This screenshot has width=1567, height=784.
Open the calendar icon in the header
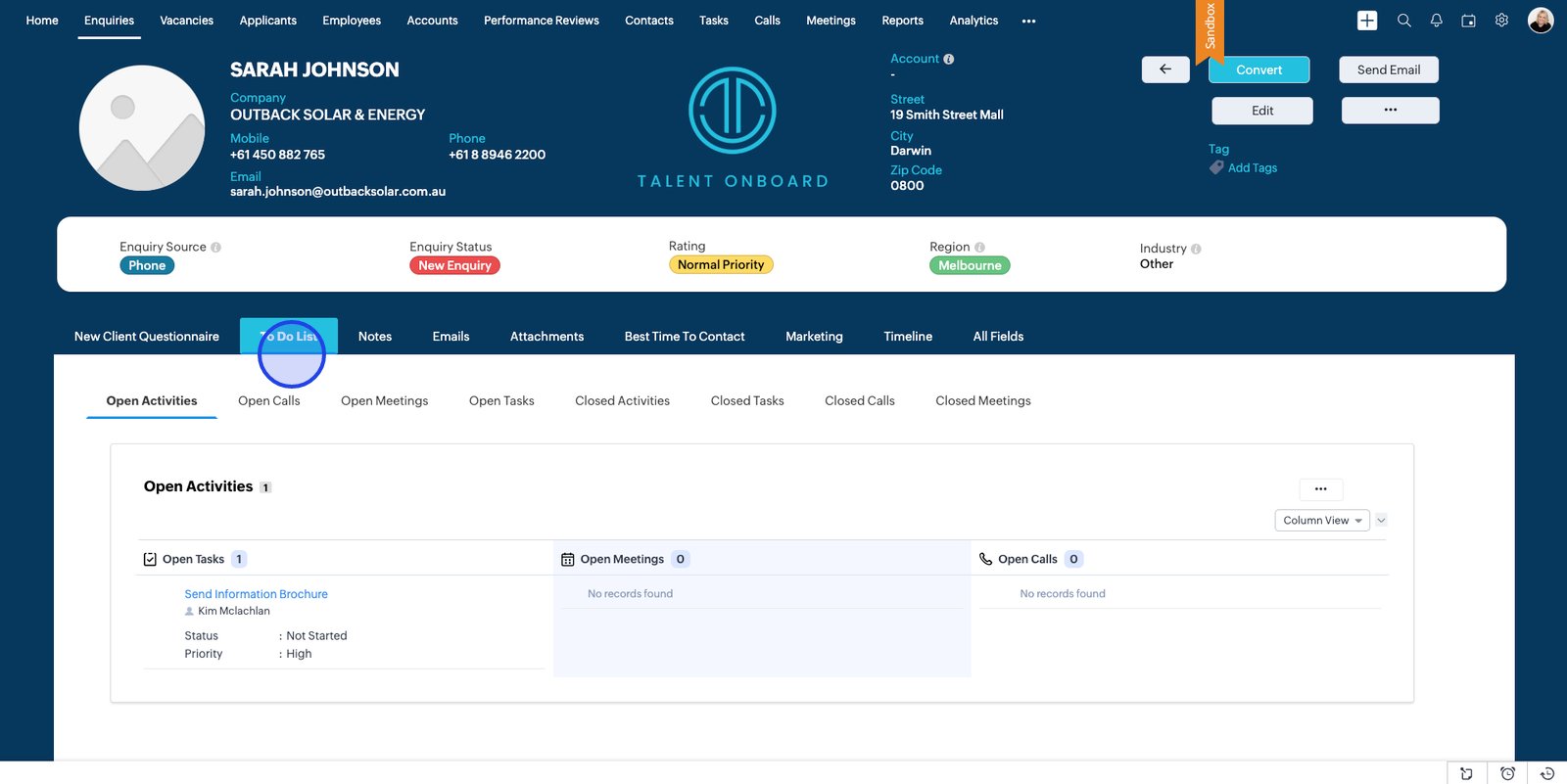click(1468, 21)
